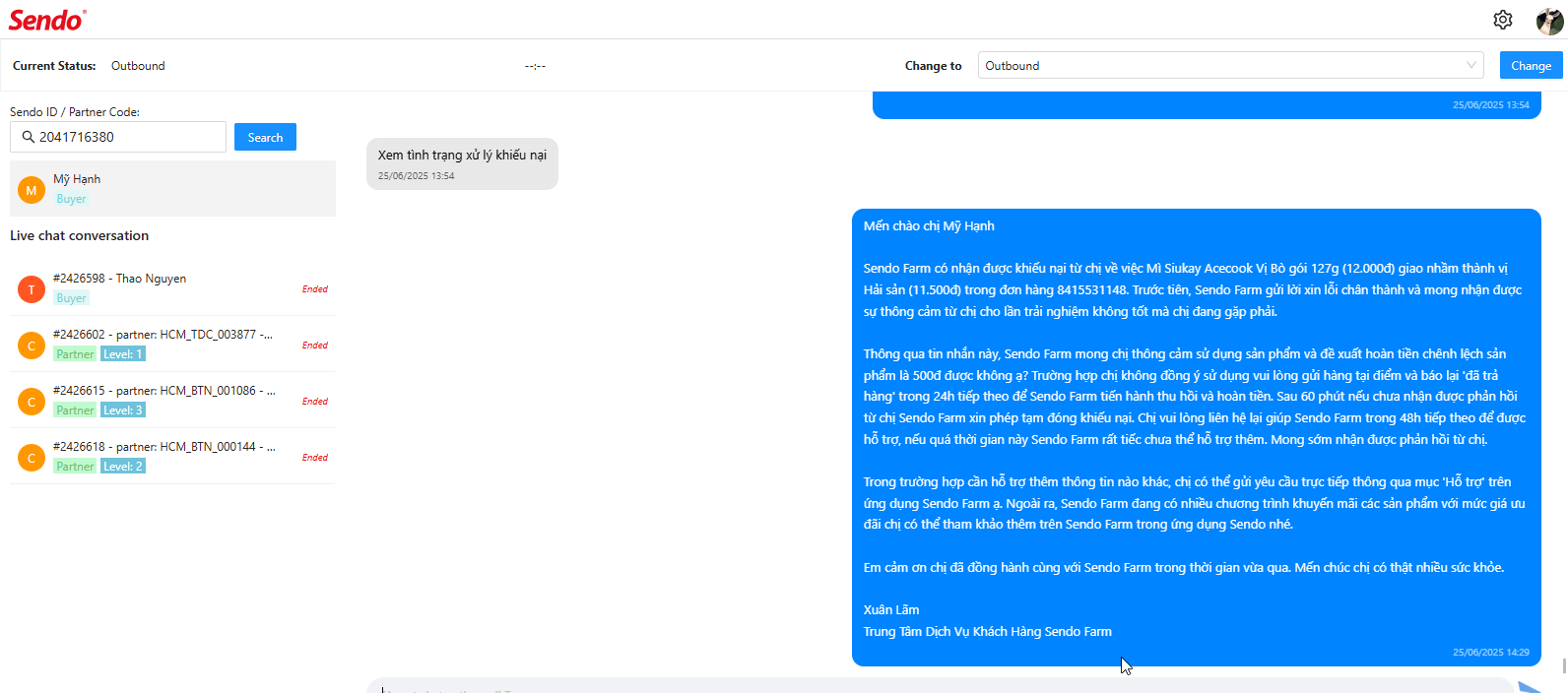The width and height of the screenshot is (1568, 693).
Task: Click the Partner tag of conversation #2426618
Action: point(75,467)
